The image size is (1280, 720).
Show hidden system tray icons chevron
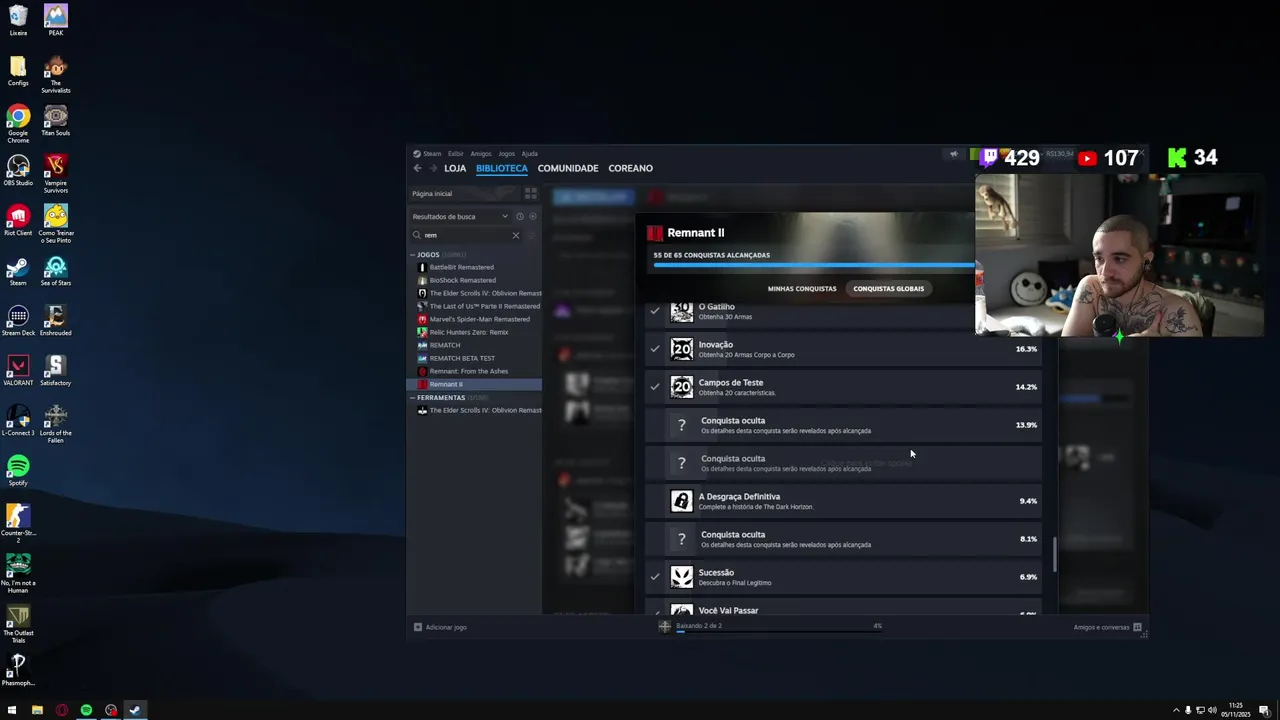pos(1175,710)
